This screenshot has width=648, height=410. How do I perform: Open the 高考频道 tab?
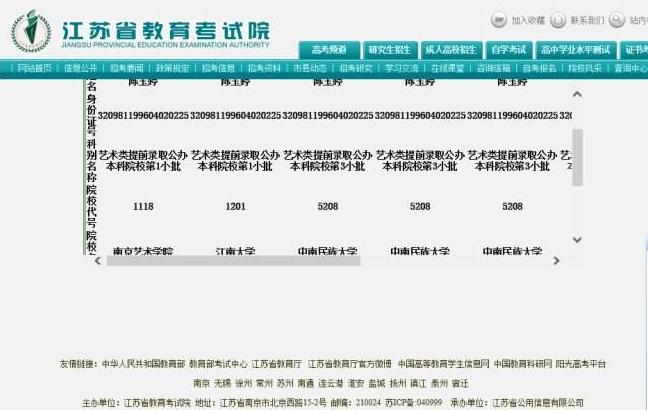click(329, 50)
